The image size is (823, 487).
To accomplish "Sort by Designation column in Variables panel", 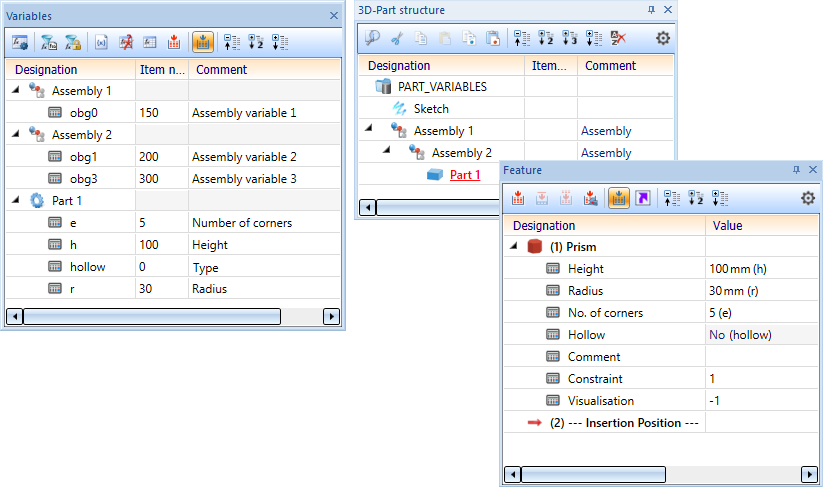I will coord(70,69).
